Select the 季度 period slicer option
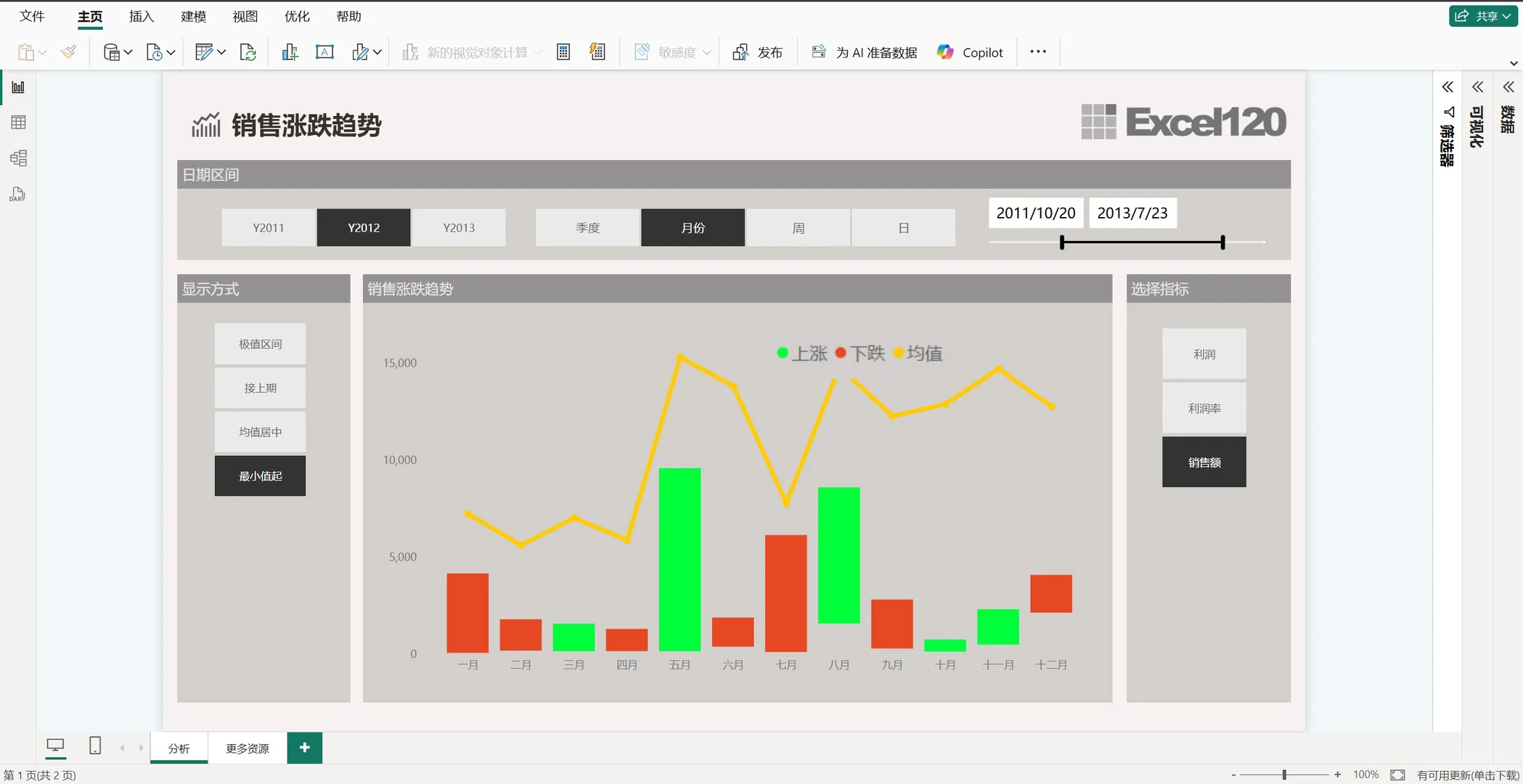 point(587,228)
